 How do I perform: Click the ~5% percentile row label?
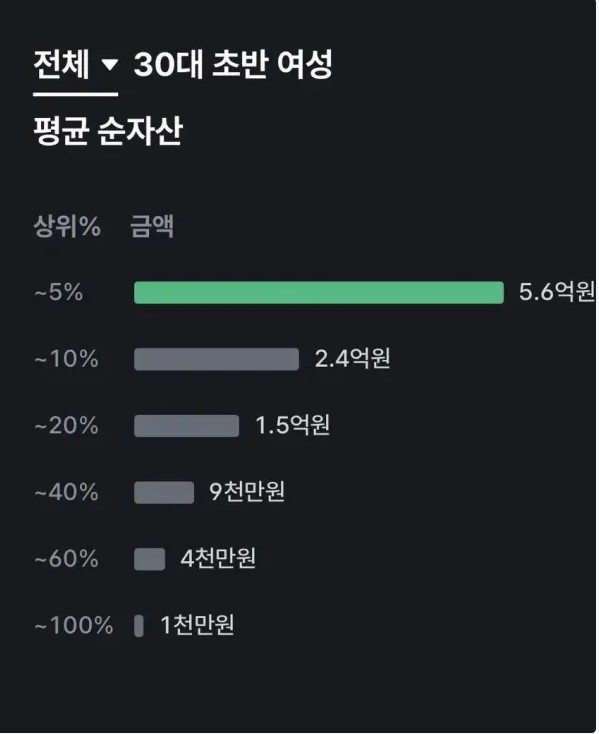[x=58, y=292]
